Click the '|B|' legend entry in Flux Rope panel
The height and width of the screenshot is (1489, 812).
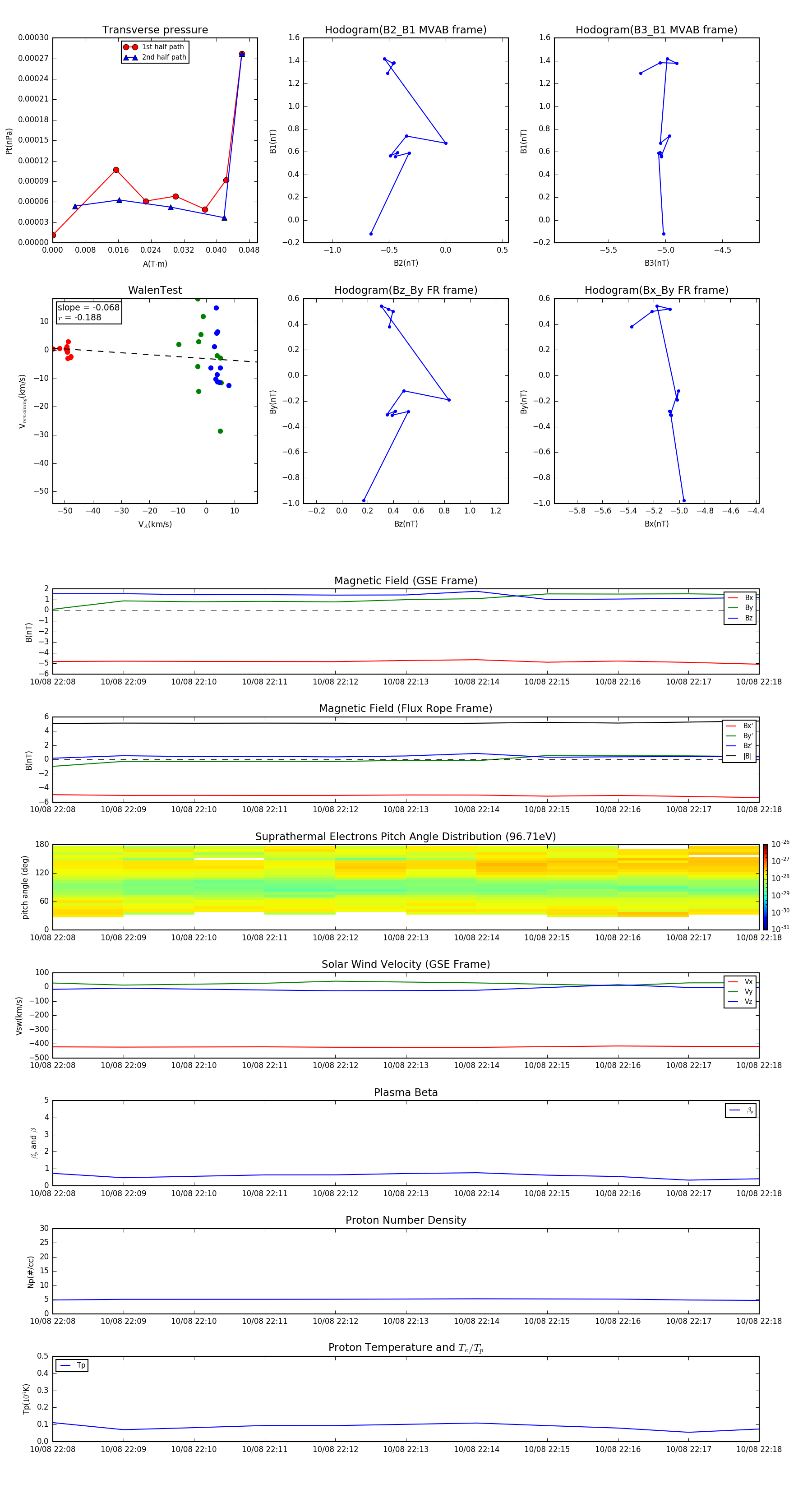coord(739,756)
